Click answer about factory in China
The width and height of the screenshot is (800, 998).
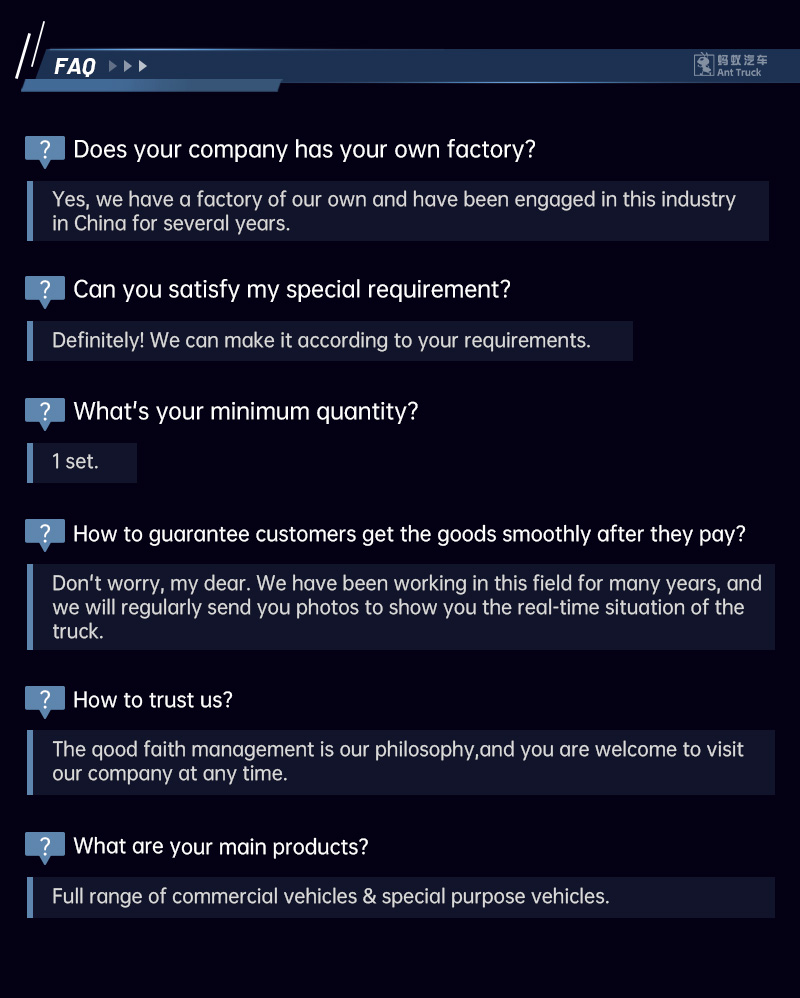(x=398, y=211)
